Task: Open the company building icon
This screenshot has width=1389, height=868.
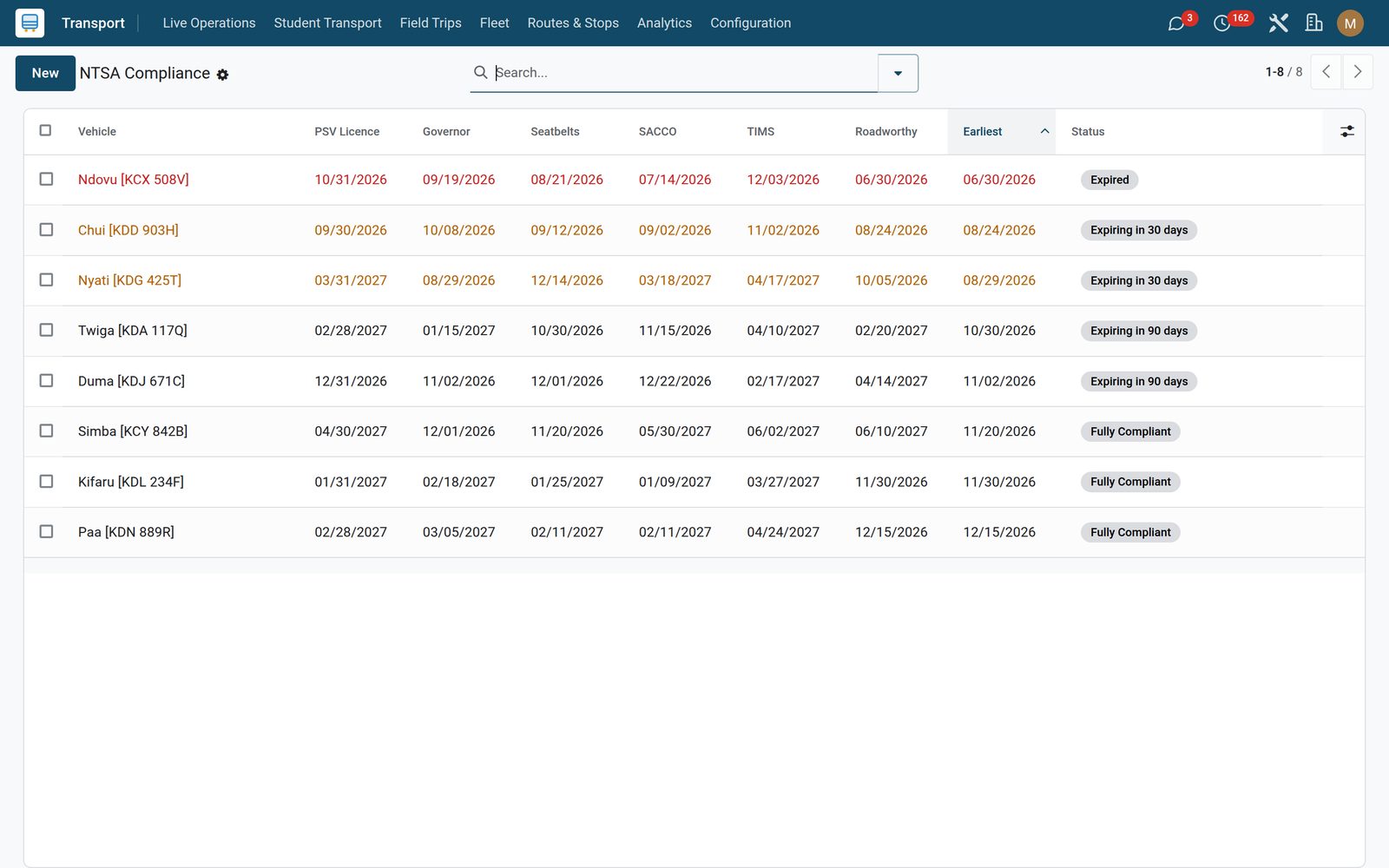Action: pyautogui.click(x=1314, y=23)
